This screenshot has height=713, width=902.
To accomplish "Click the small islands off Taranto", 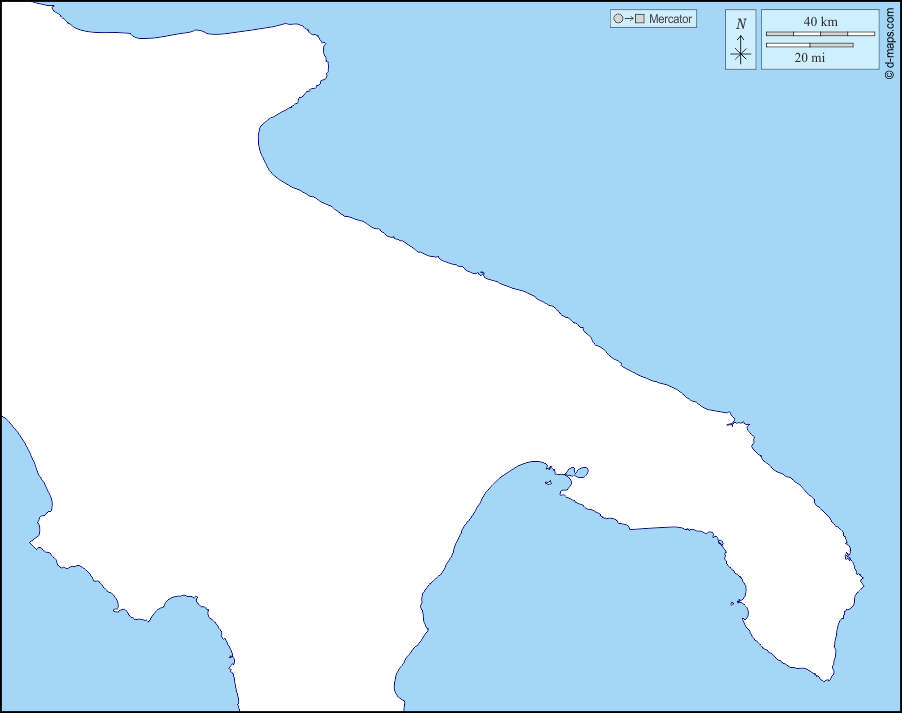I will click(577, 471).
